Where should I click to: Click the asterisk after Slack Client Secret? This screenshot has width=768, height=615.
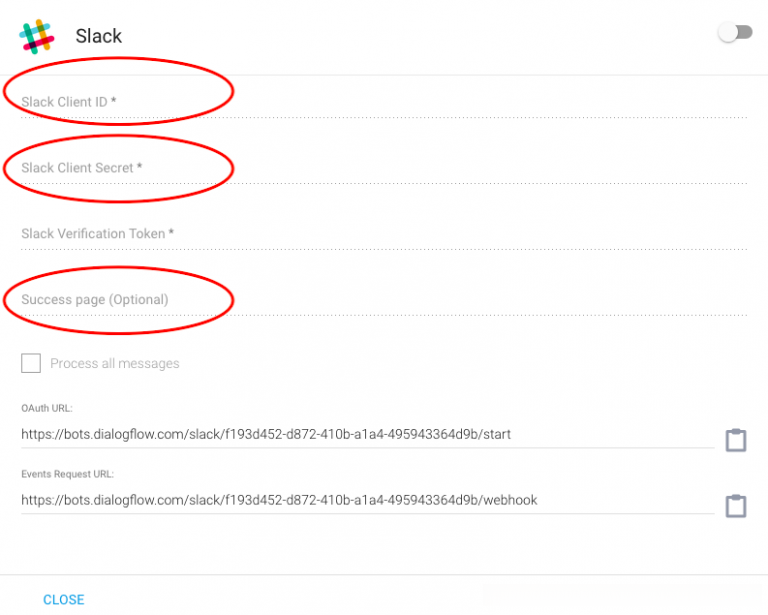(139, 167)
